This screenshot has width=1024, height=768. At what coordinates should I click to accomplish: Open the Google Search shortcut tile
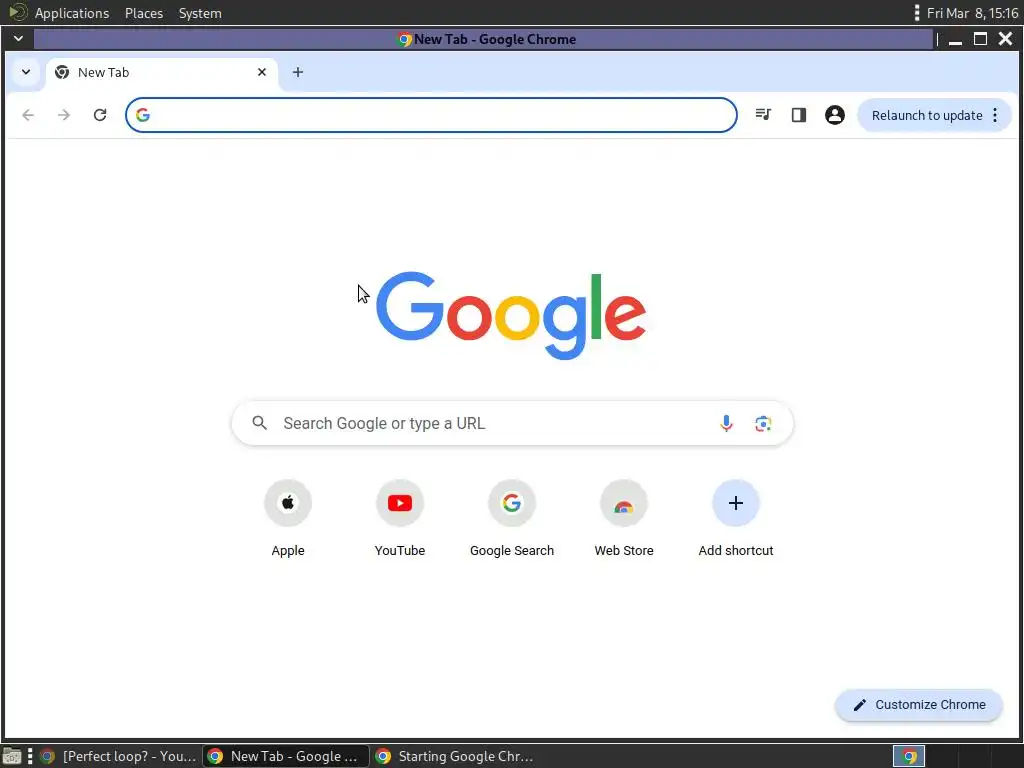[x=511, y=503]
